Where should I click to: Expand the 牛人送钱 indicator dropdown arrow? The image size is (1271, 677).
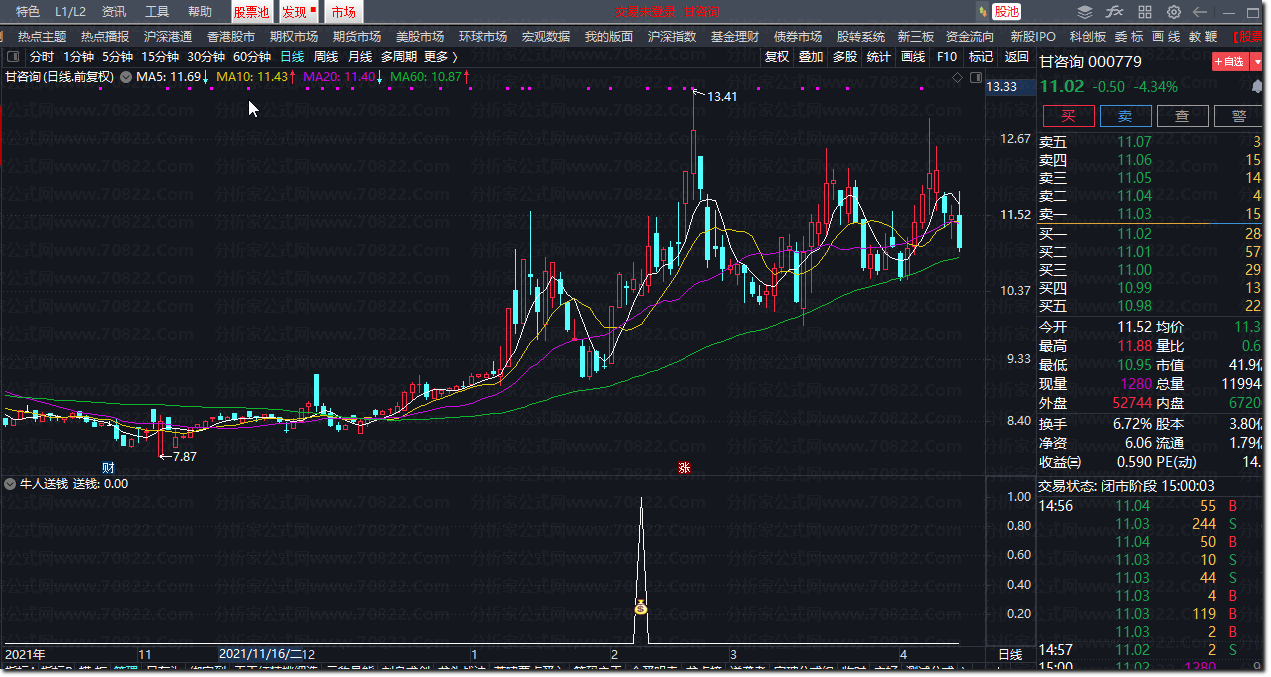point(10,484)
